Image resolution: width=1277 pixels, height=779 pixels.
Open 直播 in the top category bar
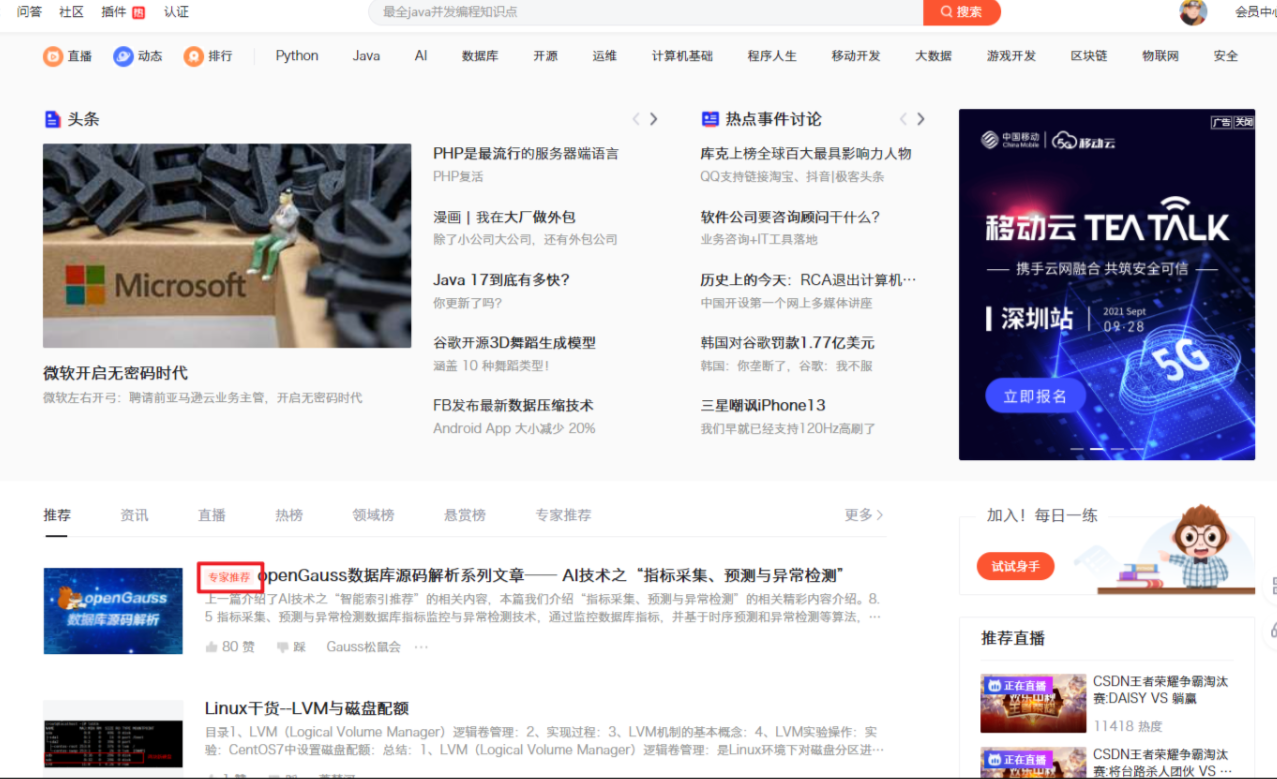[x=67, y=56]
